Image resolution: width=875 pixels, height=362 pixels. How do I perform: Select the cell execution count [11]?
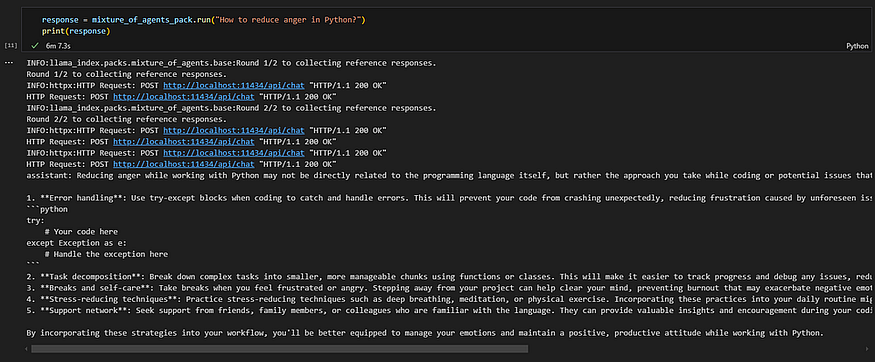pos(9,45)
